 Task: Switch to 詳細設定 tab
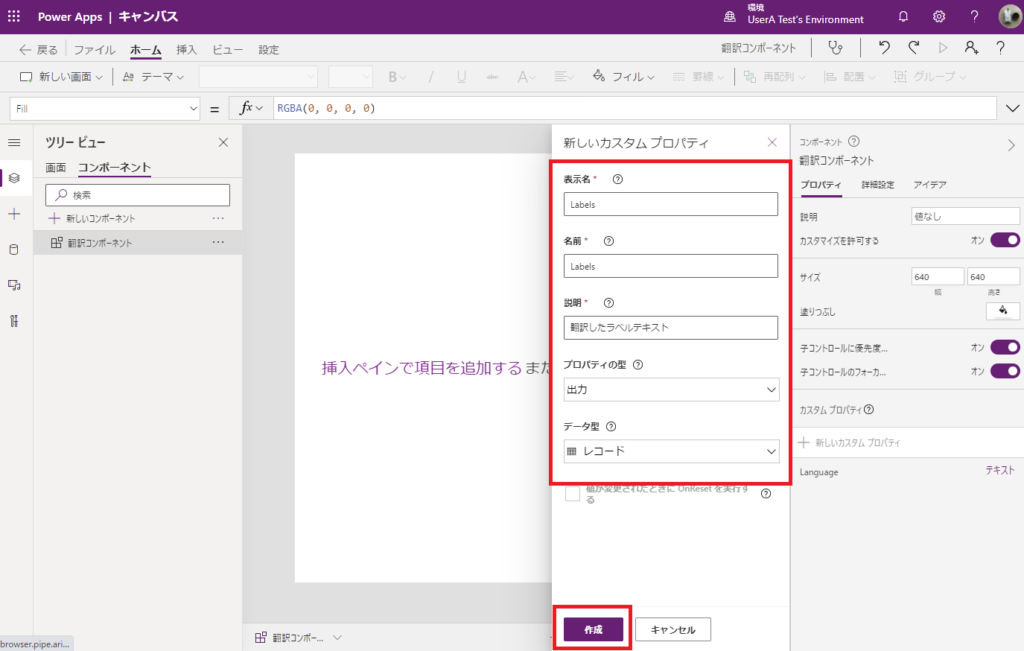pyautogui.click(x=877, y=185)
